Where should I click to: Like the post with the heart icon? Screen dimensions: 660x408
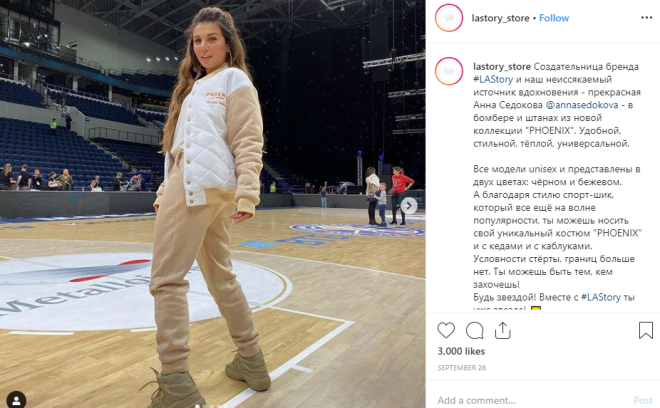pos(446,331)
